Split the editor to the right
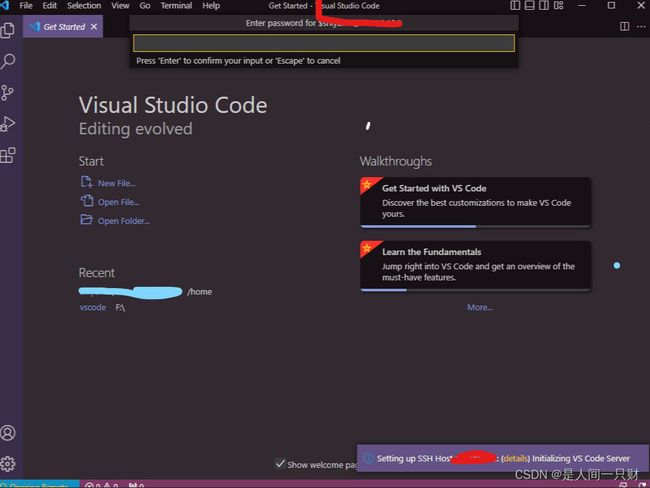This screenshot has width=650, height=488. coord(624,27)
